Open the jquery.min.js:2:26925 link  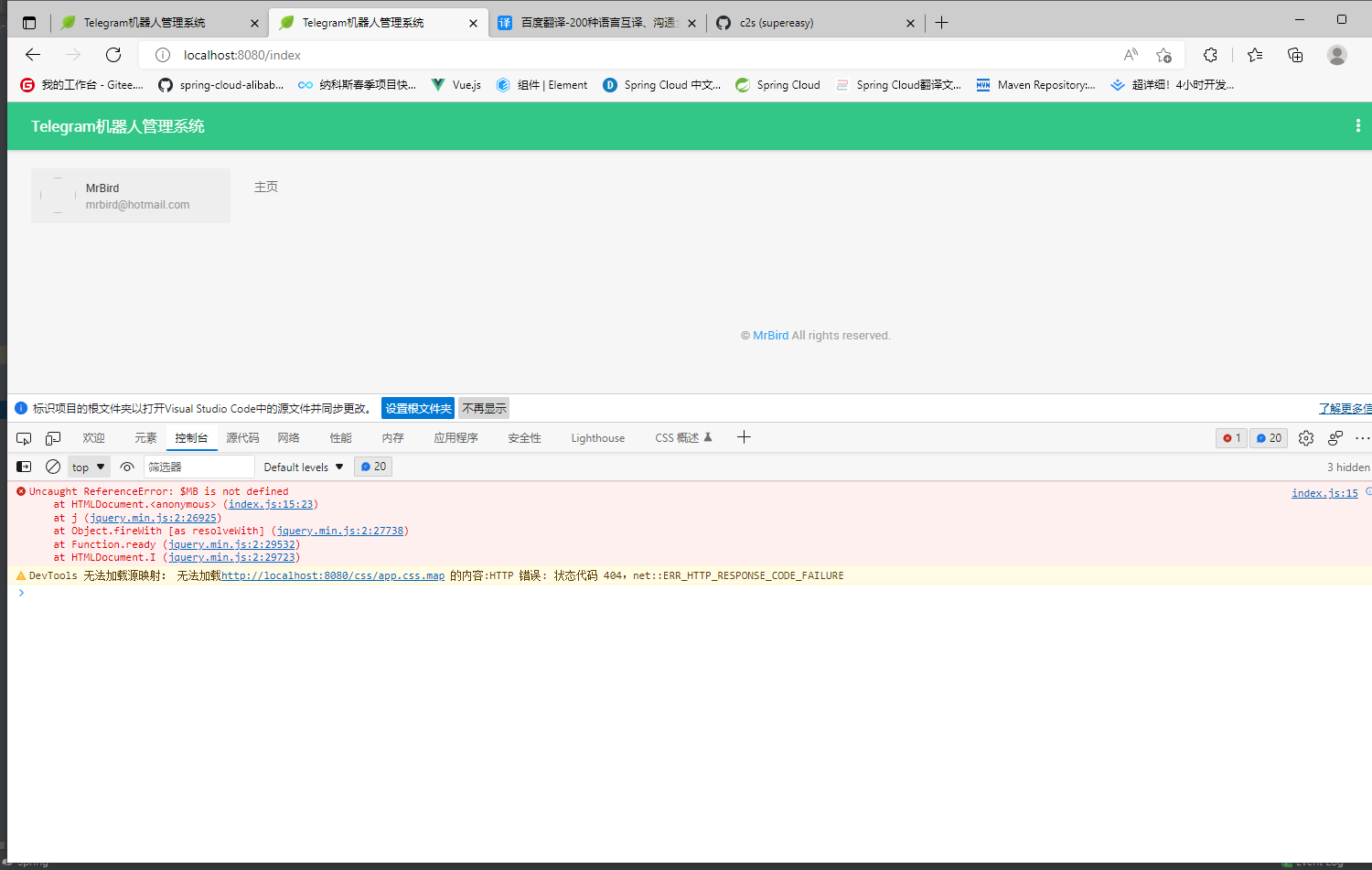pyautogui.click(x=154, y=518)
